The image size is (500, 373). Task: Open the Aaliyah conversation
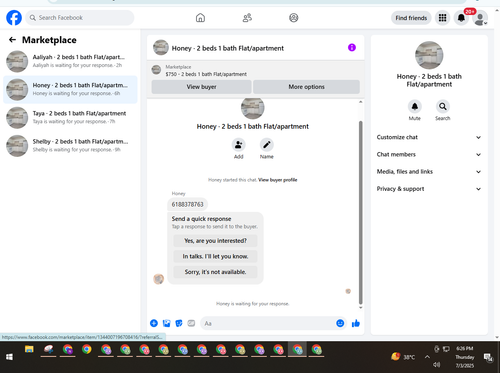click(70, 61)
